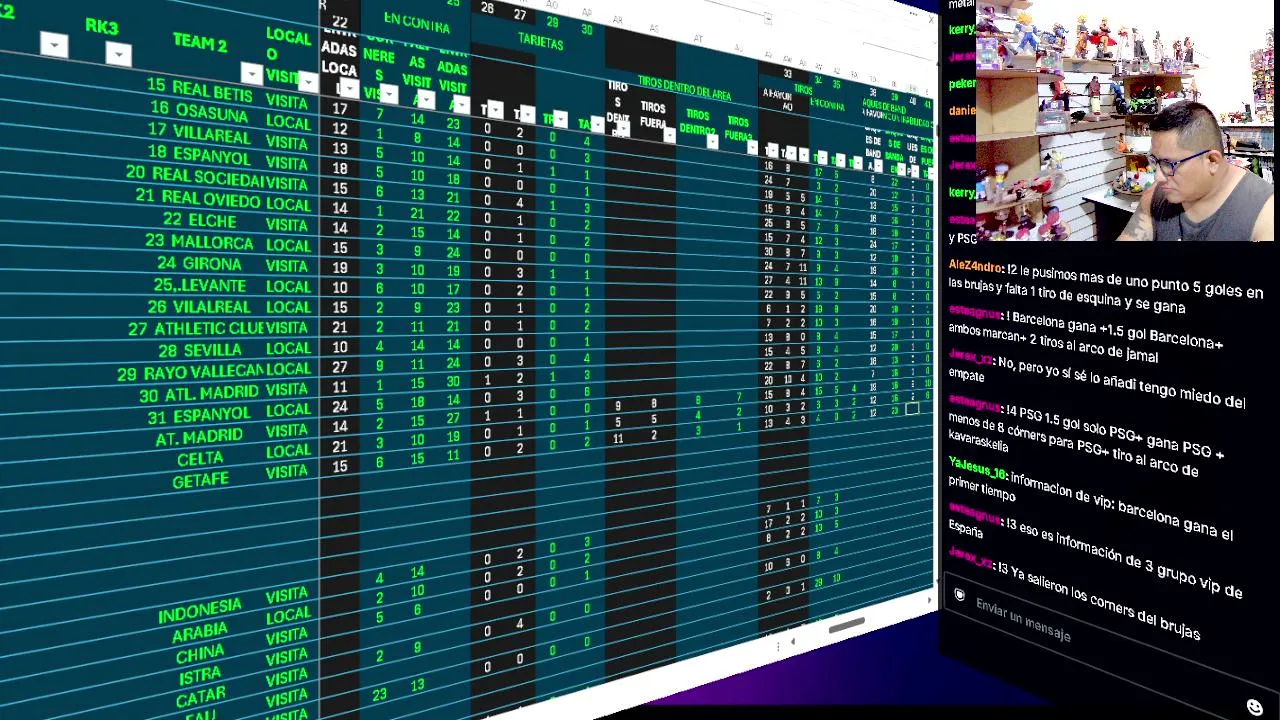Expand the CORNERS VISITA filter arrow

pos(388,94)
